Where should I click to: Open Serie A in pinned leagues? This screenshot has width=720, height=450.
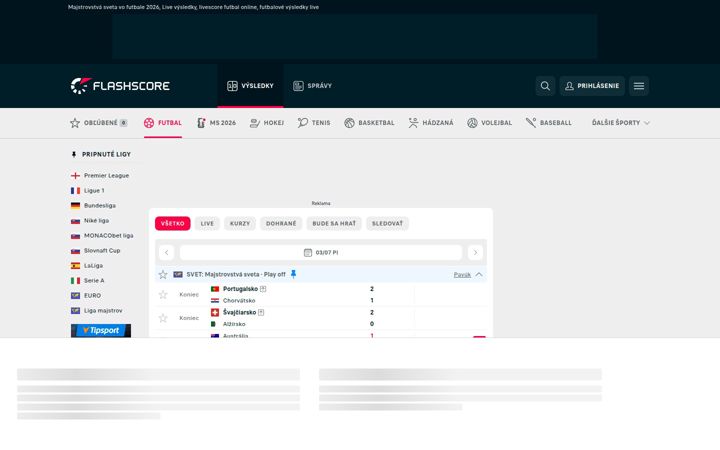(88, 281)
